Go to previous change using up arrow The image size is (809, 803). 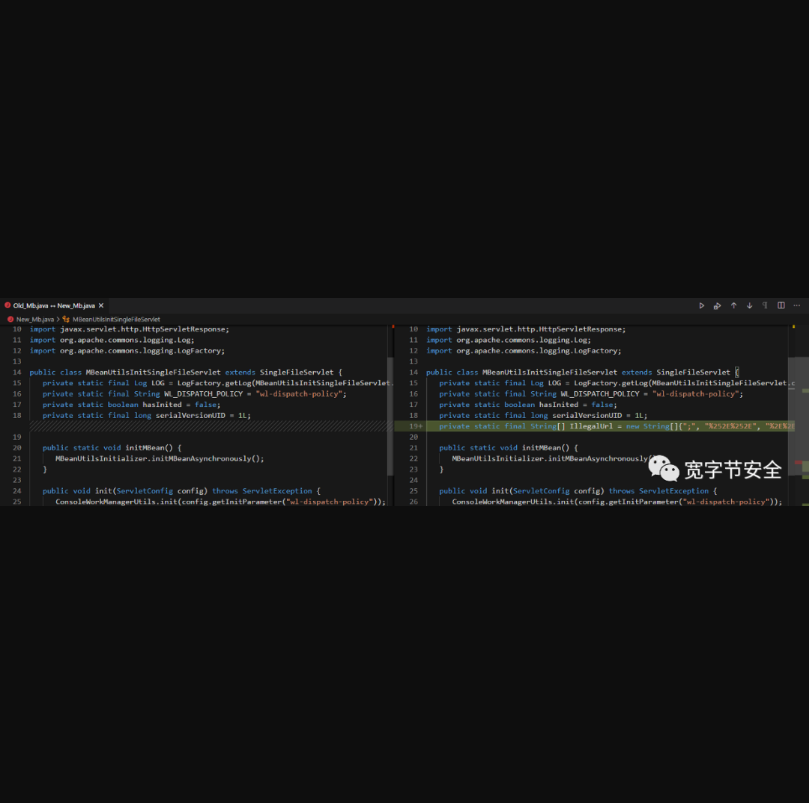(733, 306)
